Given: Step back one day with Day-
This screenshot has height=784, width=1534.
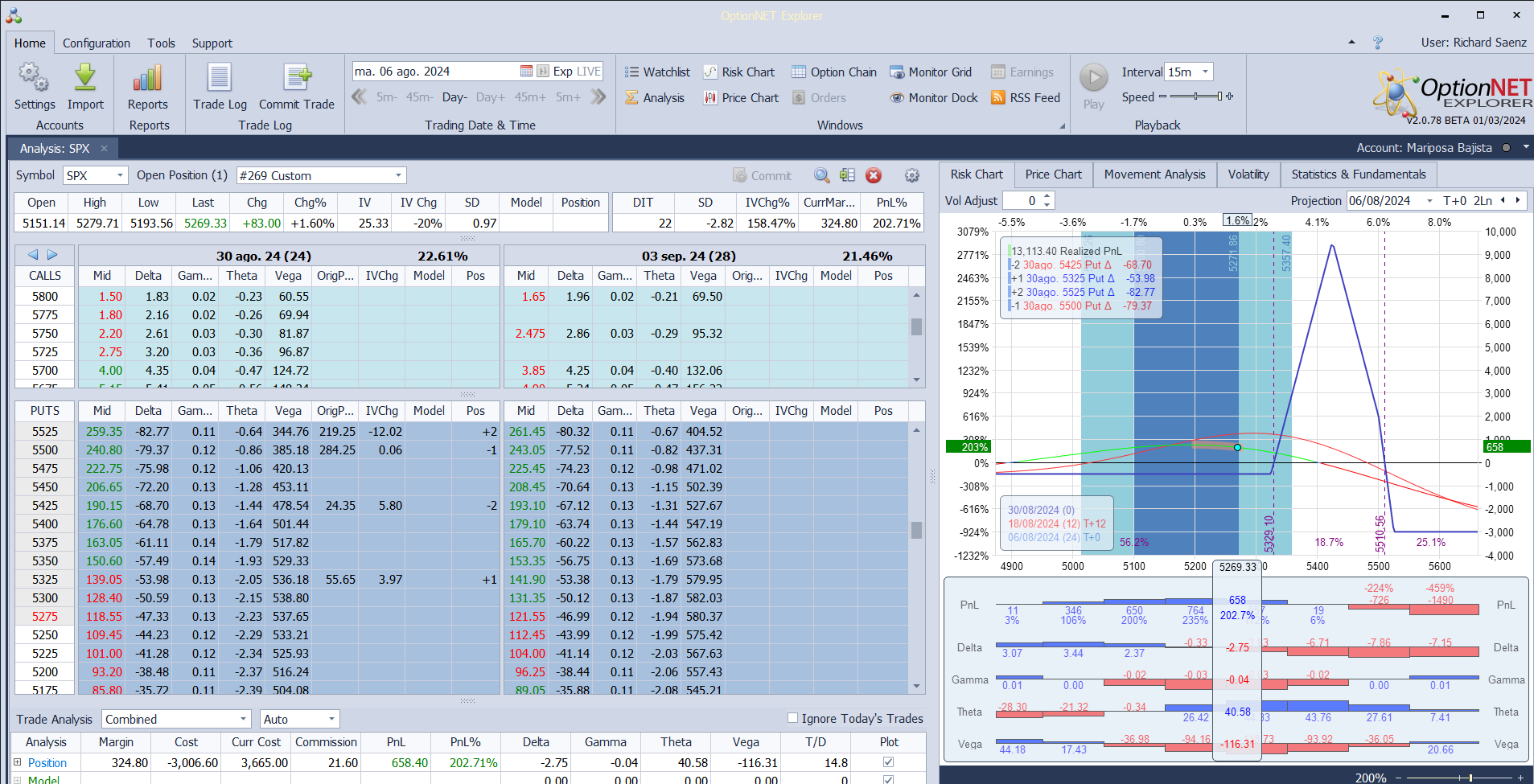Looking at the screenshot, I should [454, 97].
